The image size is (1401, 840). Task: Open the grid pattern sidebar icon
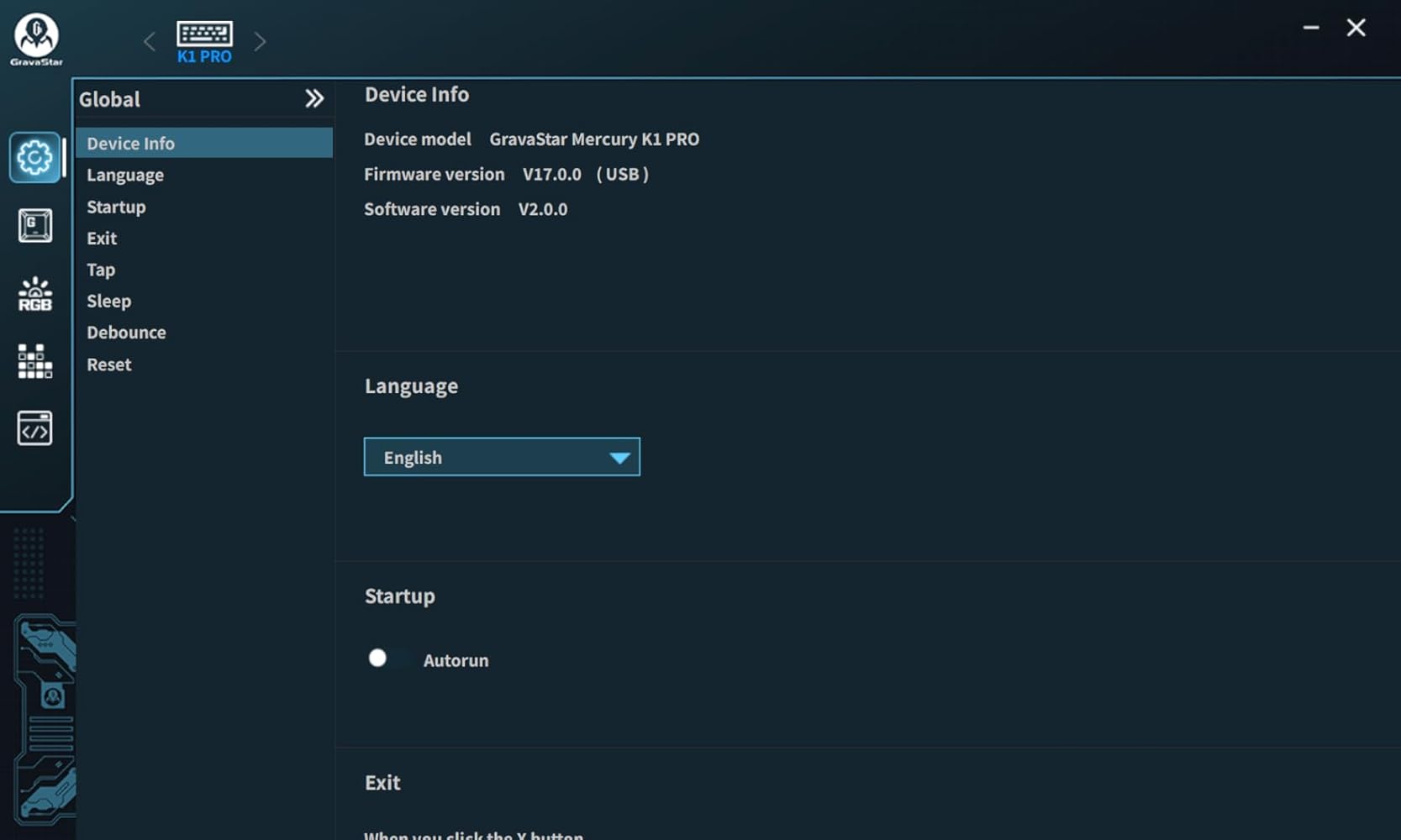tap(34, 361)
